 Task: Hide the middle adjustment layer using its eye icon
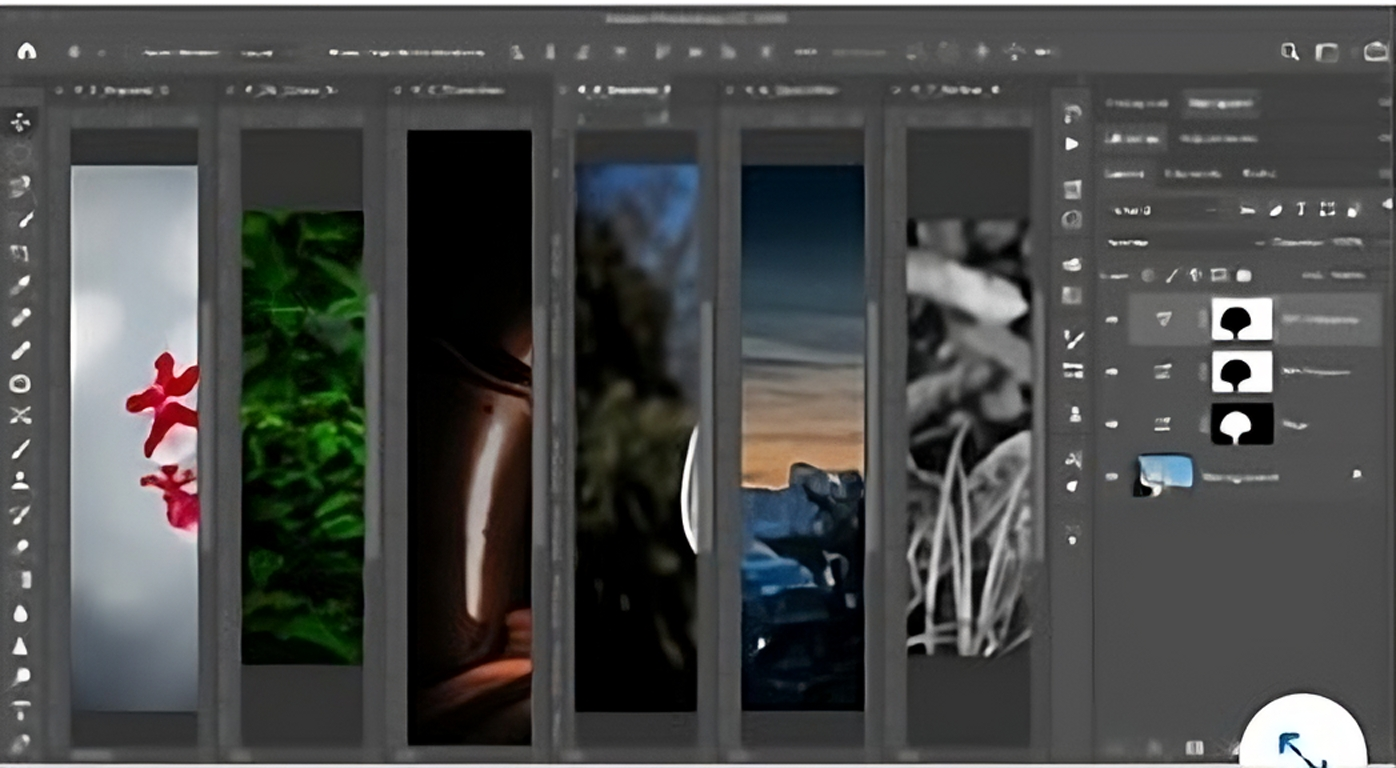pos(1112,372)
